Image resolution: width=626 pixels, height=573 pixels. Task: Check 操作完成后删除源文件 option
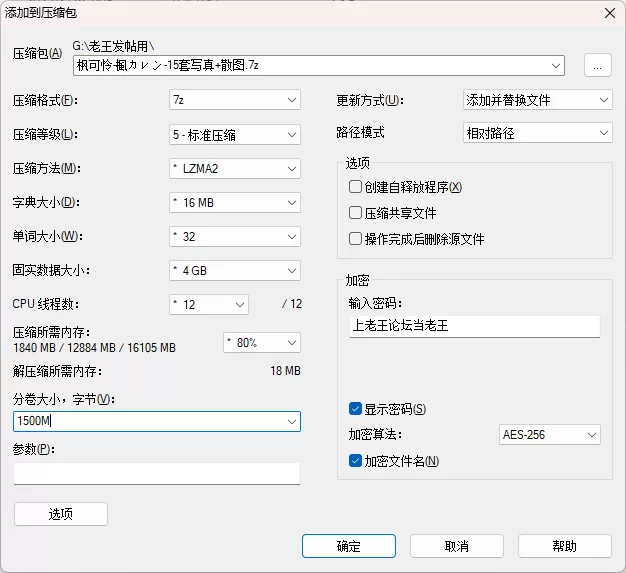click(355, 239)
